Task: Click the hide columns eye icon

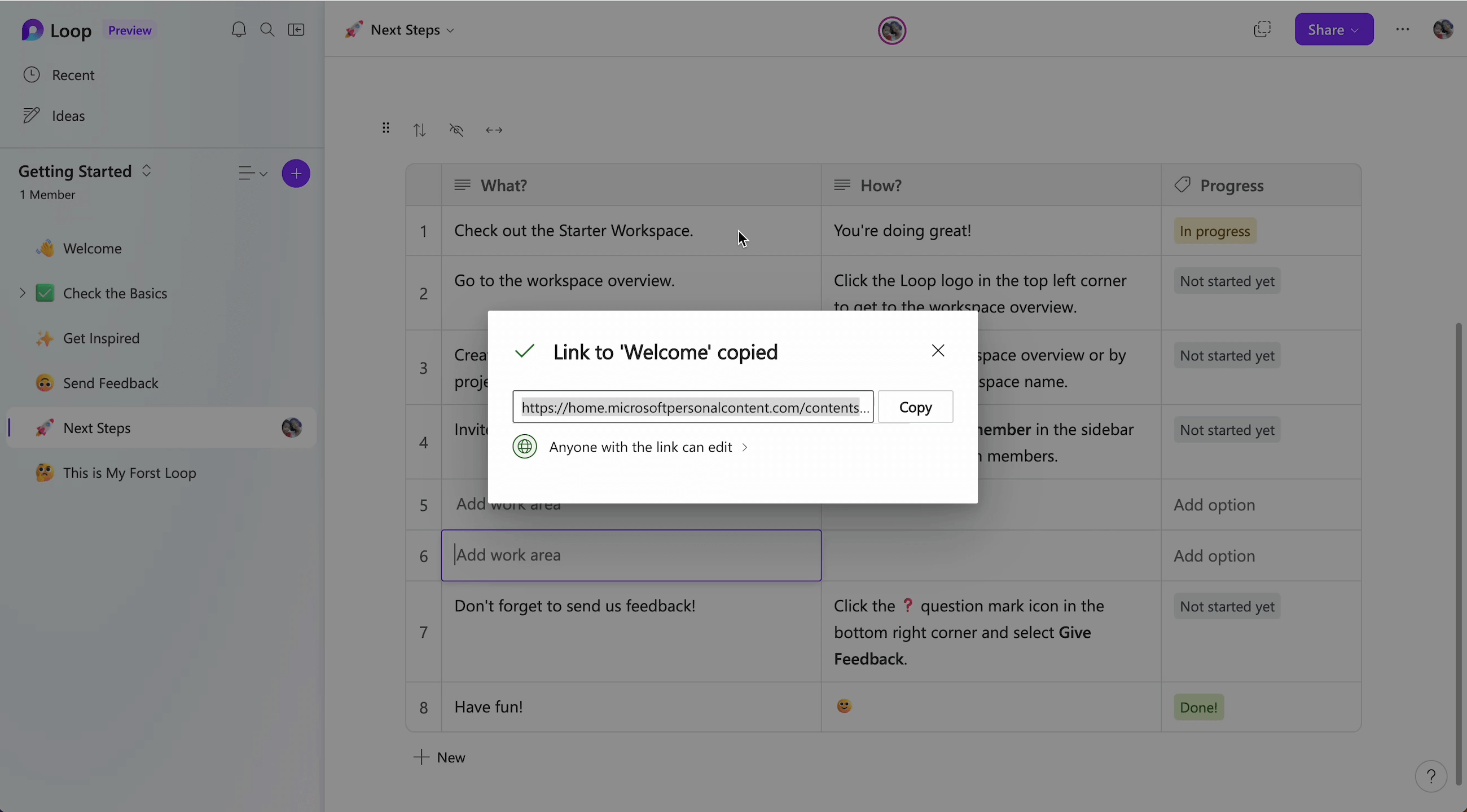Action: pyautogui.click(x=456, y=130)
